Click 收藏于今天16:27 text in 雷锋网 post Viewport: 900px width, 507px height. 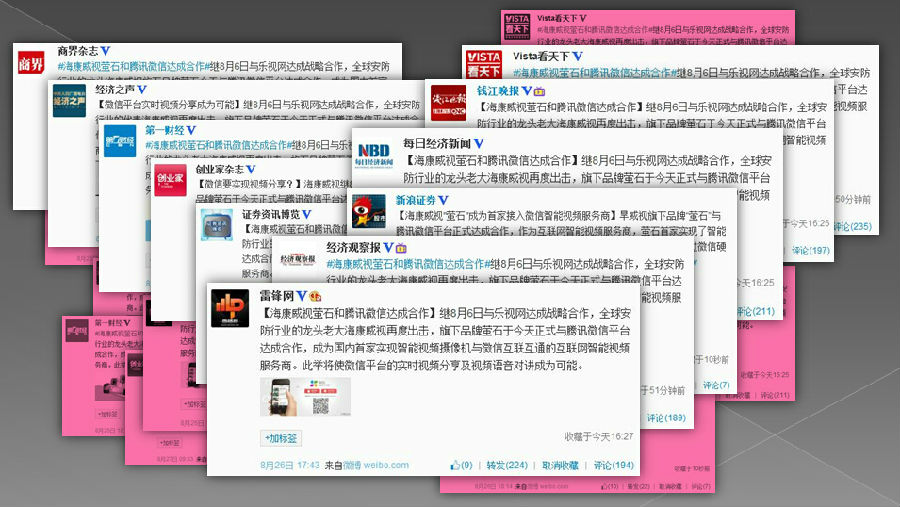point(599,436)
